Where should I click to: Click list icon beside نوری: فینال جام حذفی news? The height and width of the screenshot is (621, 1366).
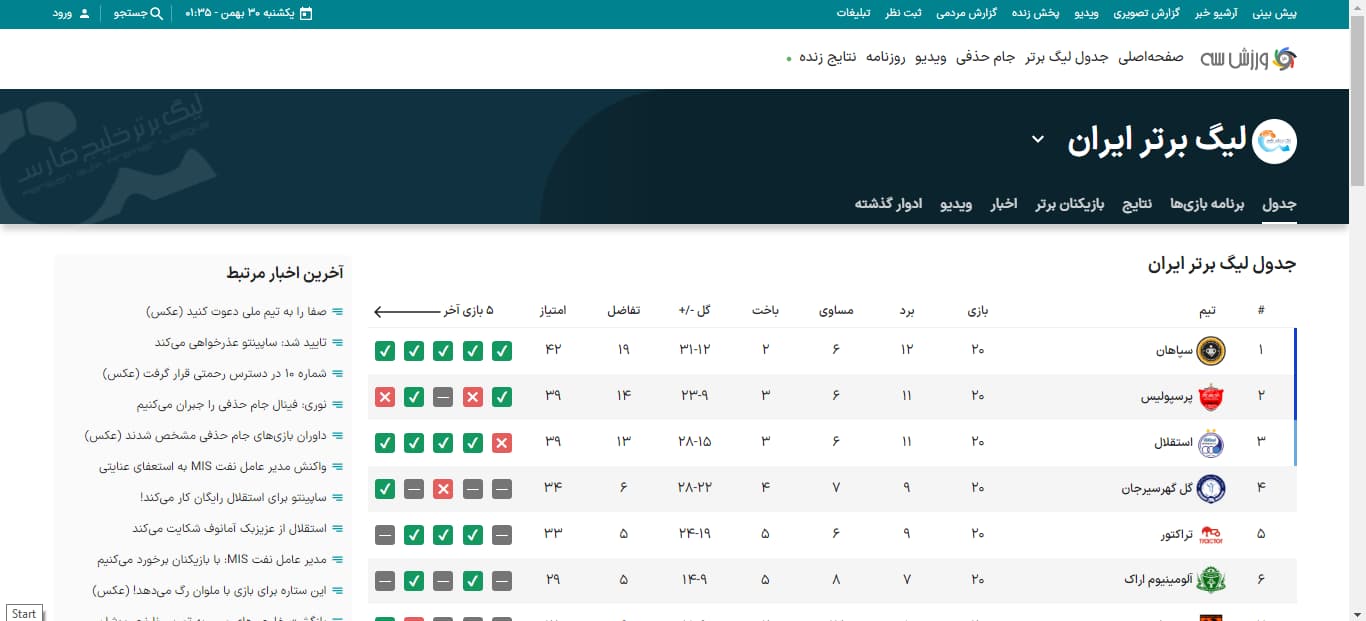(337, 405)
